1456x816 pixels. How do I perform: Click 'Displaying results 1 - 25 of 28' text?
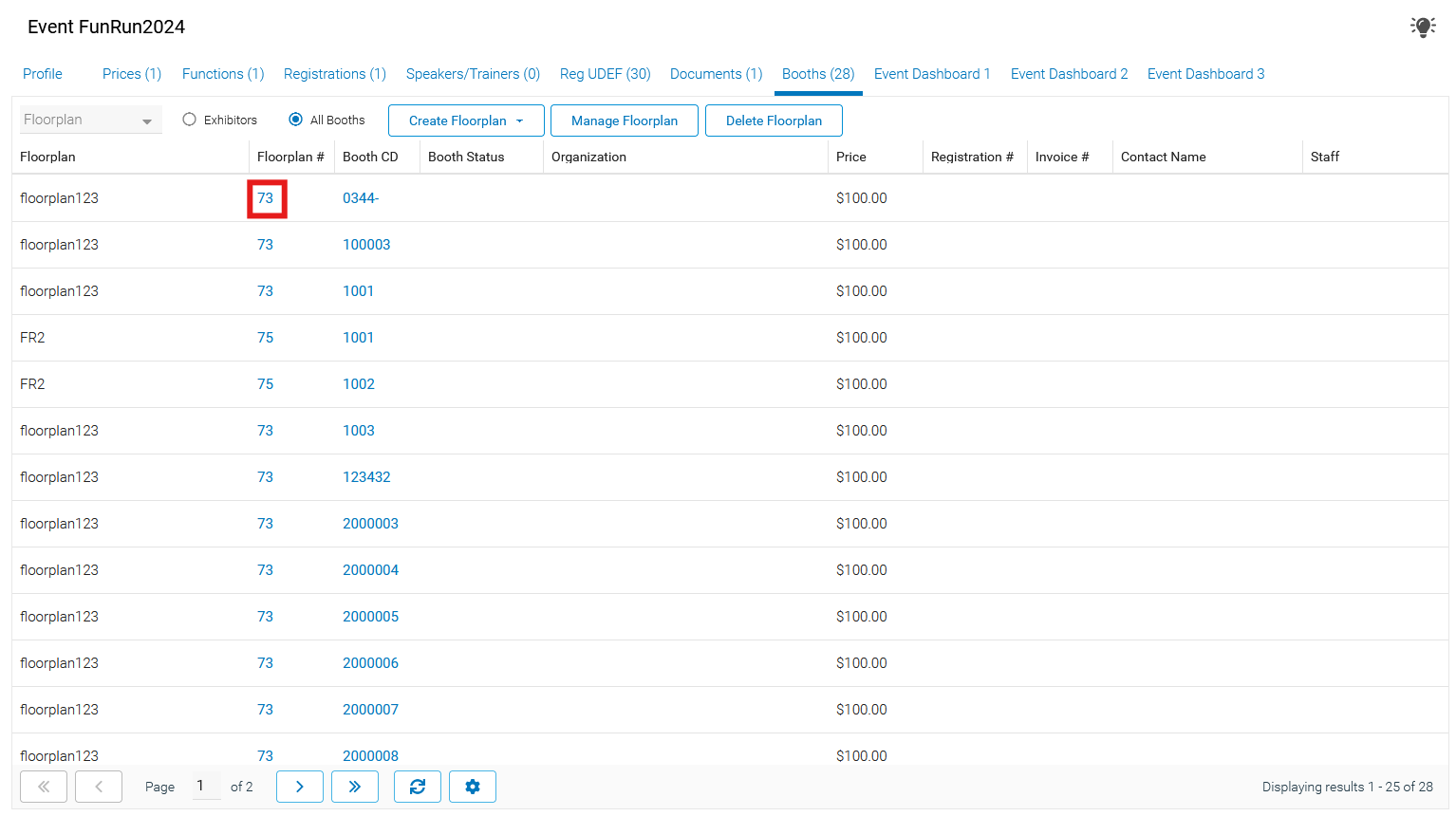tap(1348, 787)
